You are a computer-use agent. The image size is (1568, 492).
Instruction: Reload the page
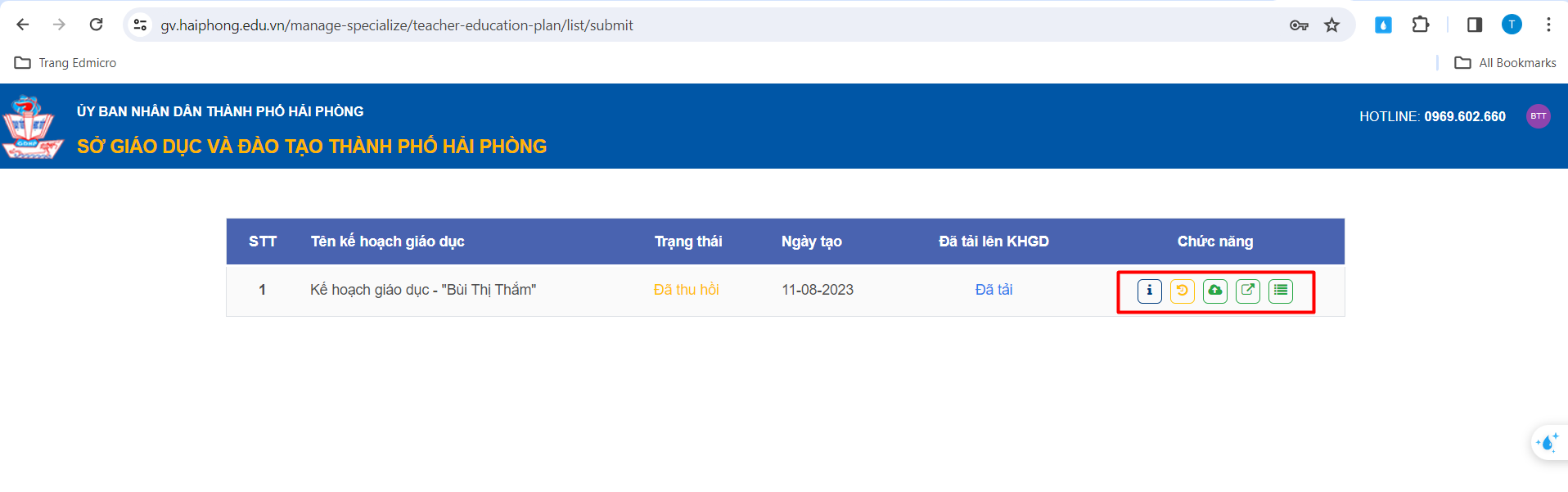click(x=96, y=25)
